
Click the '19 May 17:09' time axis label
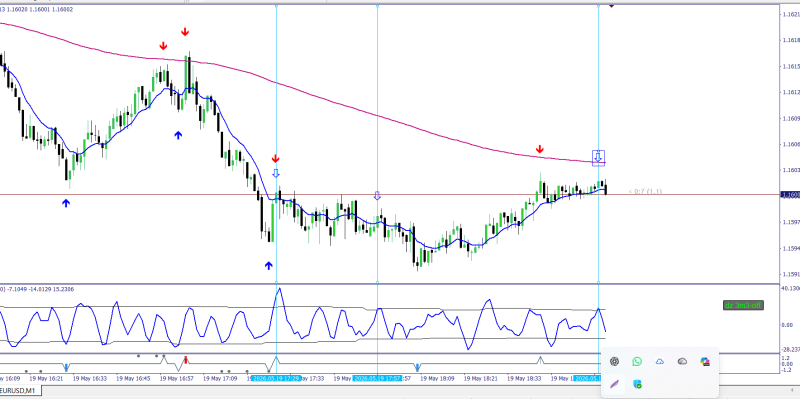pos(220,379)
